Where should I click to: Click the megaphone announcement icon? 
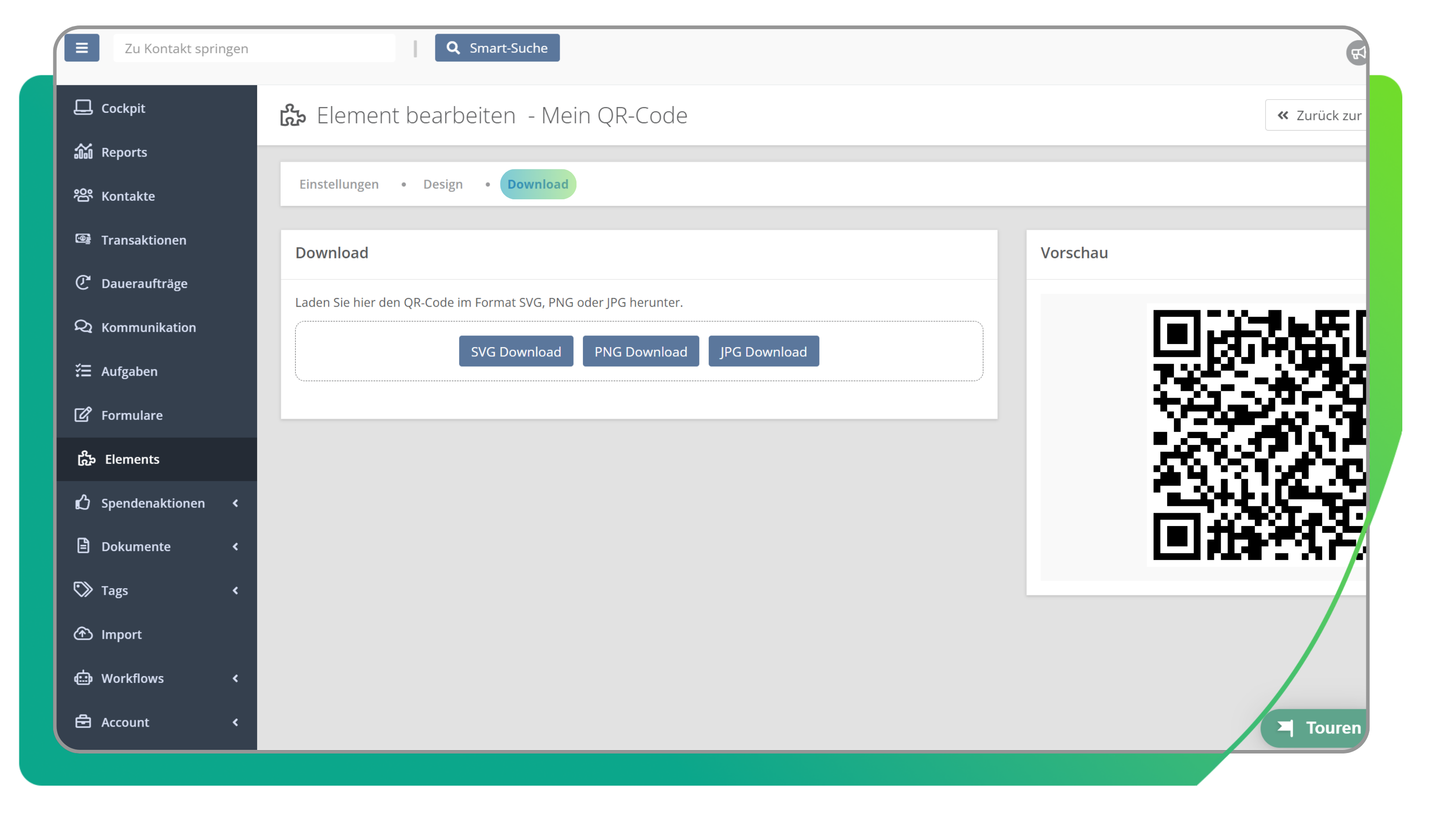(1356, 53)
